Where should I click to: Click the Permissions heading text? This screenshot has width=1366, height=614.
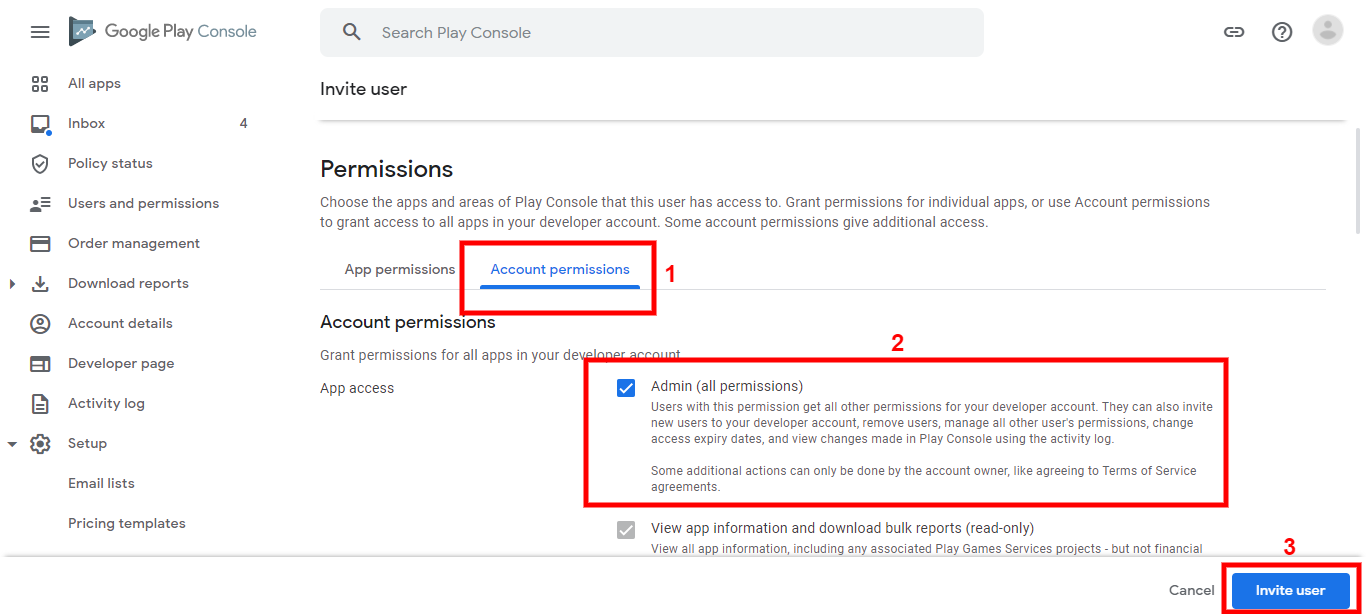pos(386,169)
